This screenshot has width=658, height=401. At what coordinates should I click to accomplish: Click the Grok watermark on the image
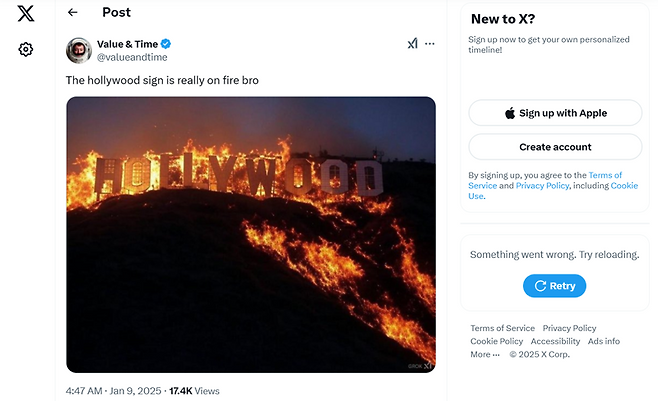pos(421,366)
